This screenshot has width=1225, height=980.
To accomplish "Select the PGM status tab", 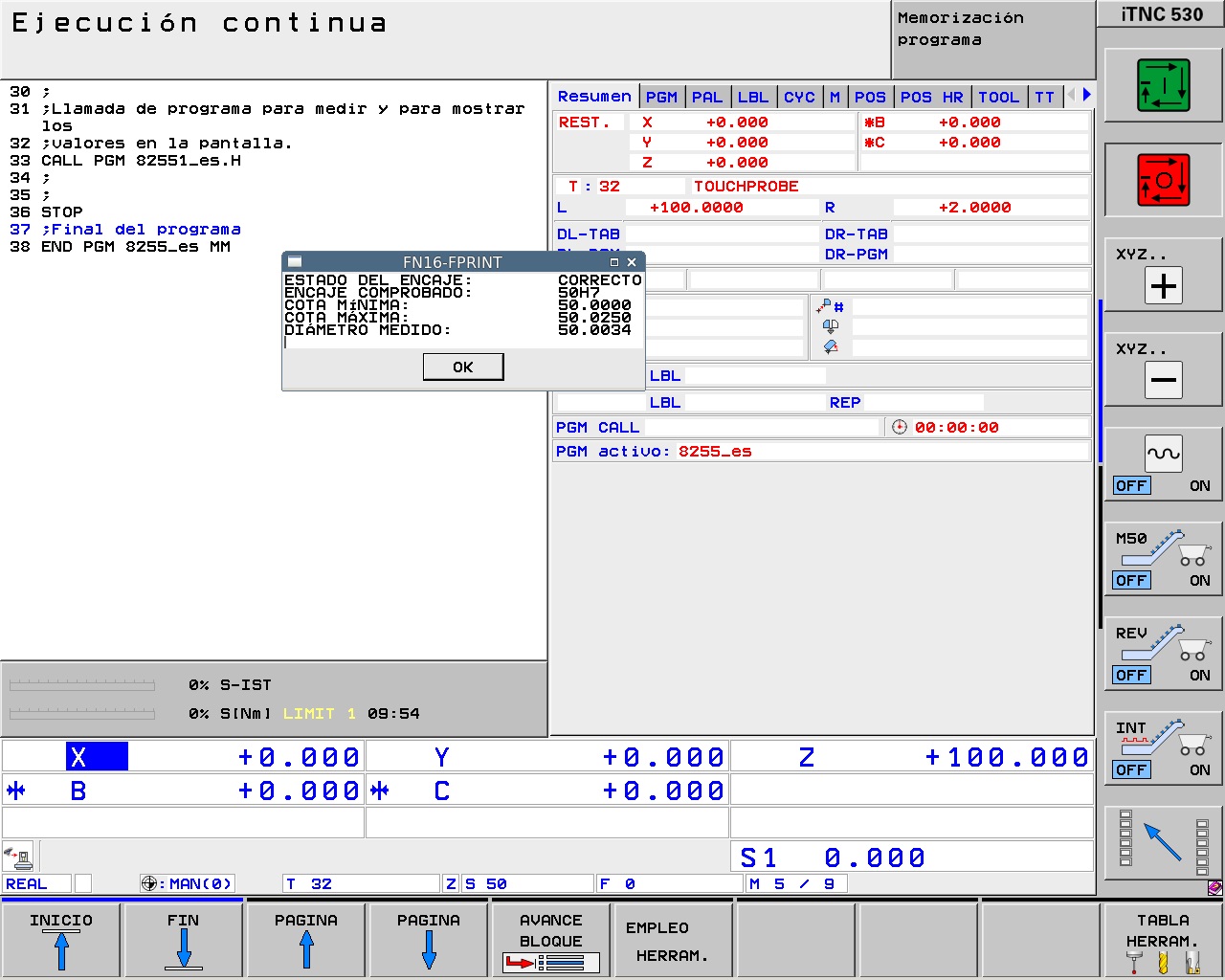I will pyautogui.click(x=661, y=97).
